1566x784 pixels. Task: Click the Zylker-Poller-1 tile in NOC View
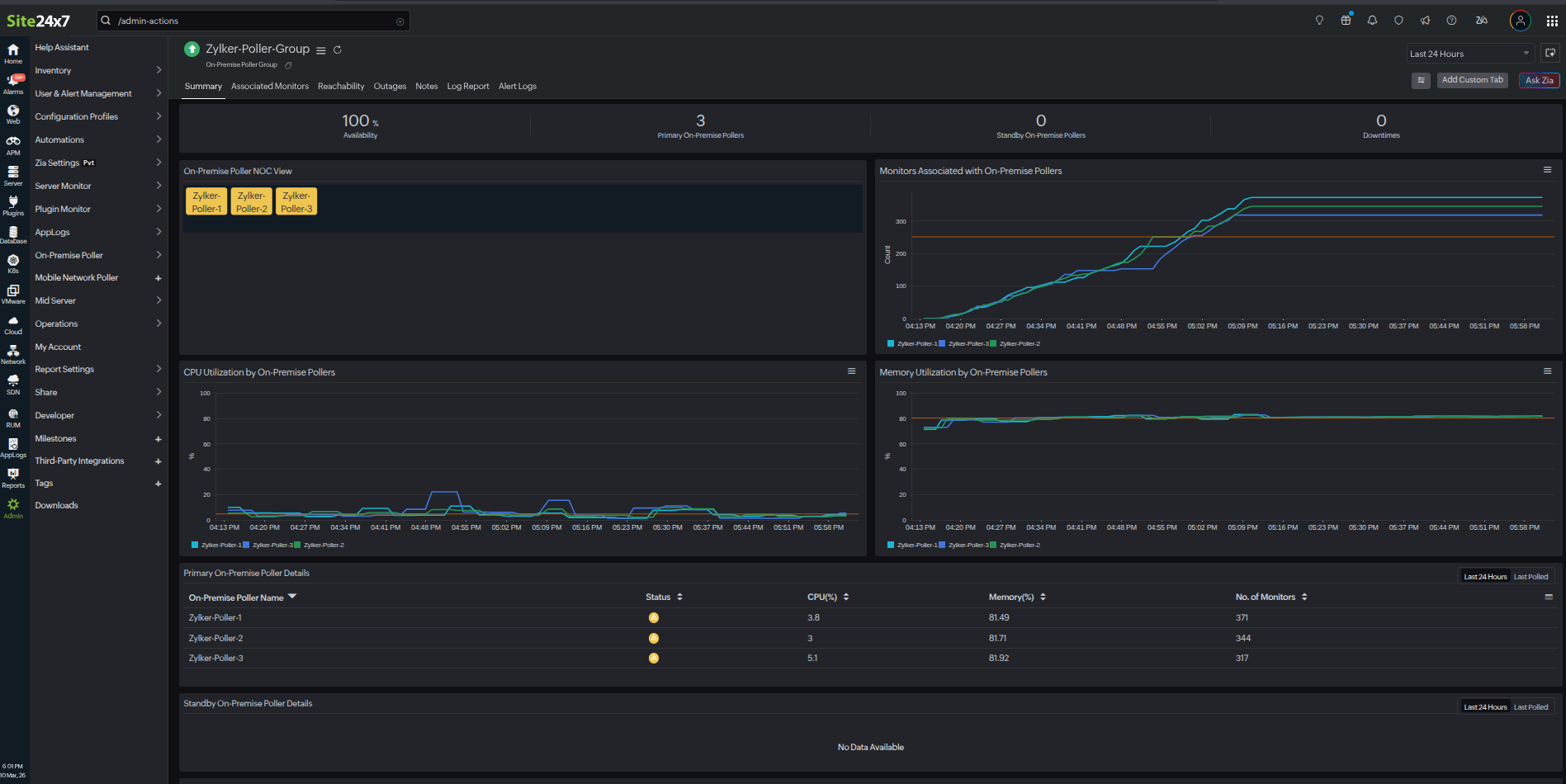[206, 202]
